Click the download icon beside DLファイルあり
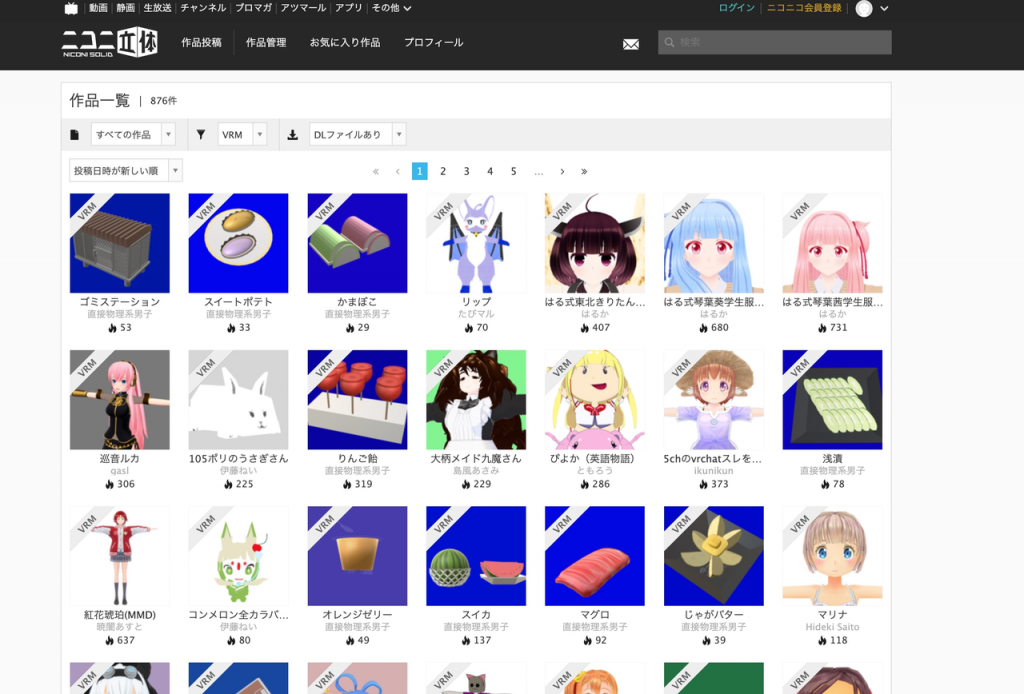 pyautogui.click(x=293, y=134)
